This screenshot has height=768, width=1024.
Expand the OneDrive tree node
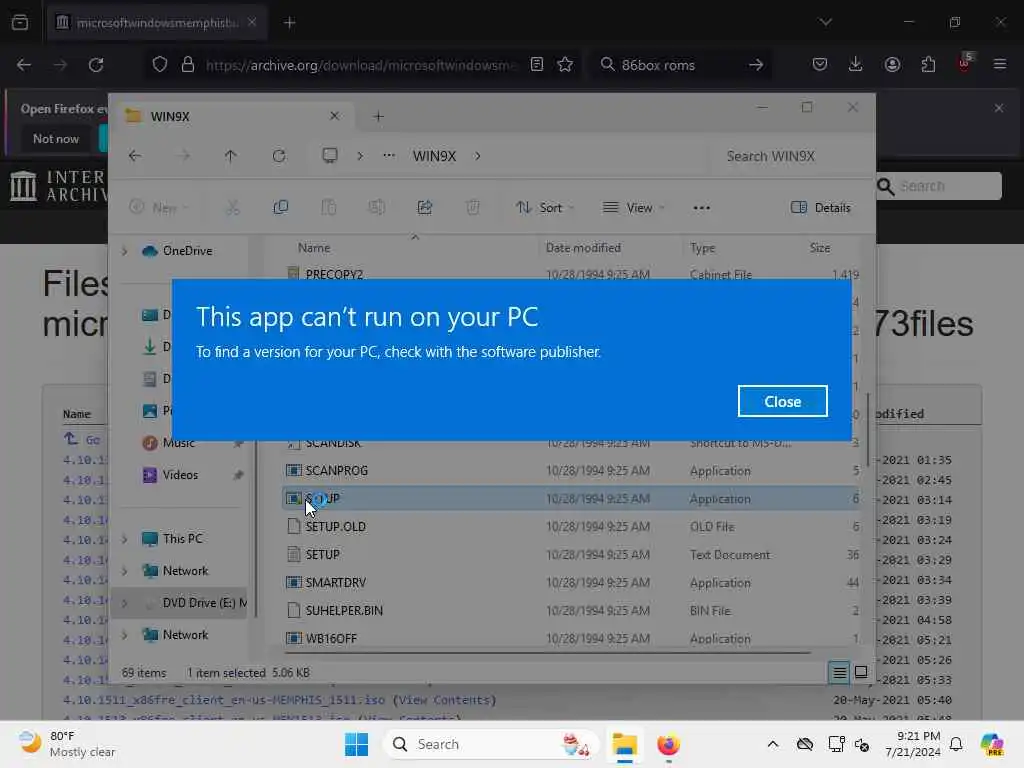(125, 251)
